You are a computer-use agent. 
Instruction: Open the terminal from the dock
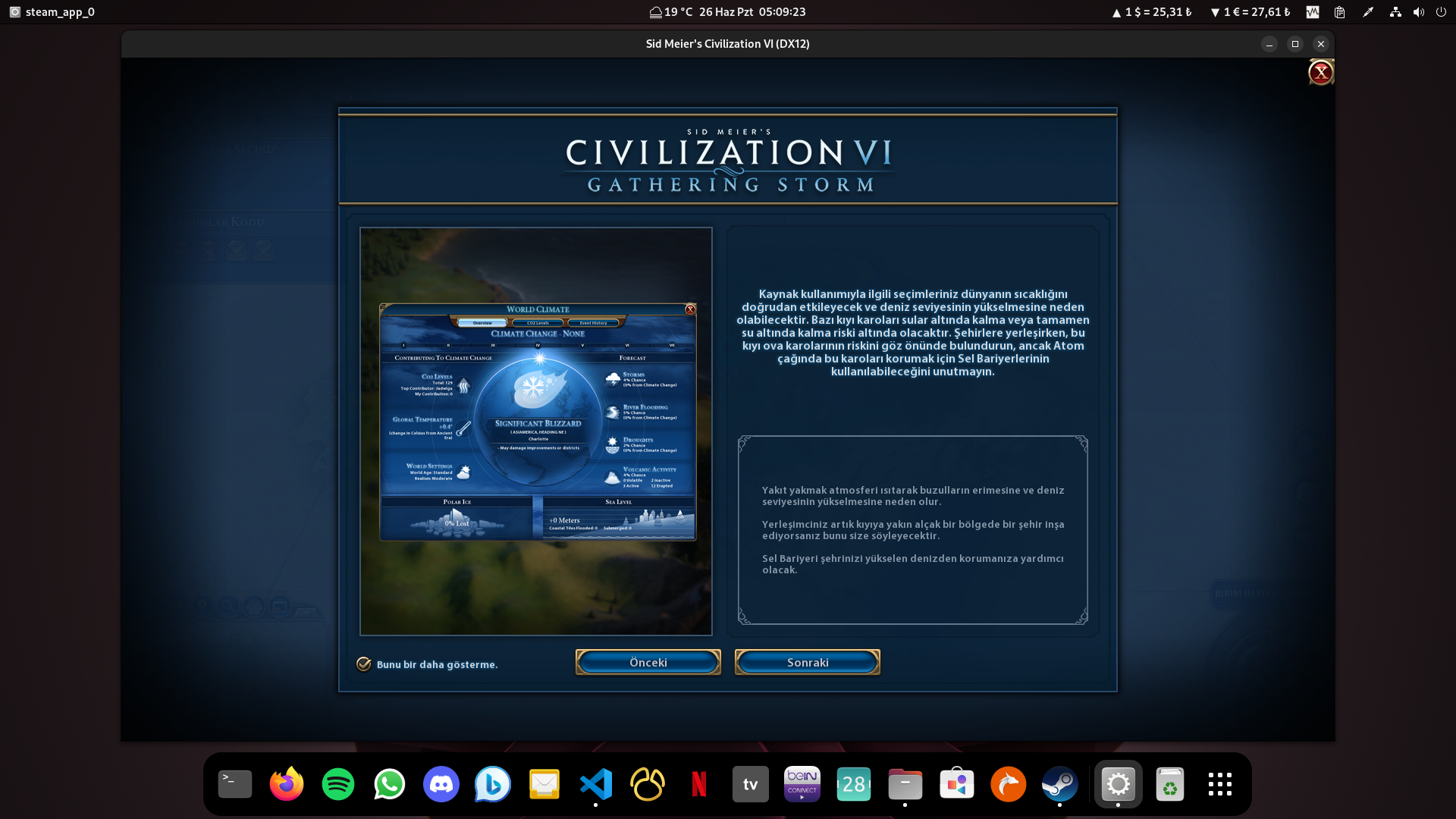235,784
